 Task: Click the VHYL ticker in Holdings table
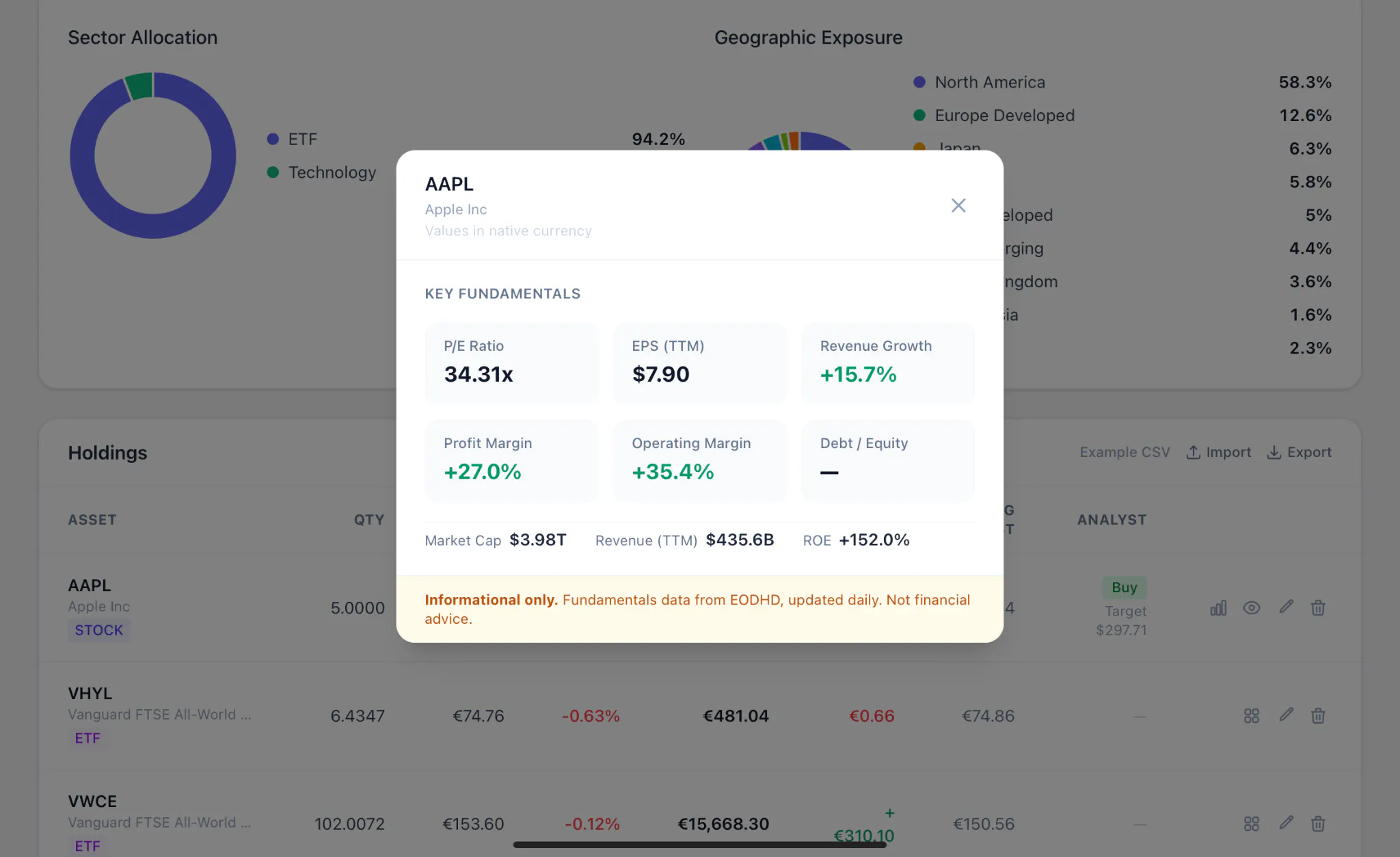coord(90,694)
